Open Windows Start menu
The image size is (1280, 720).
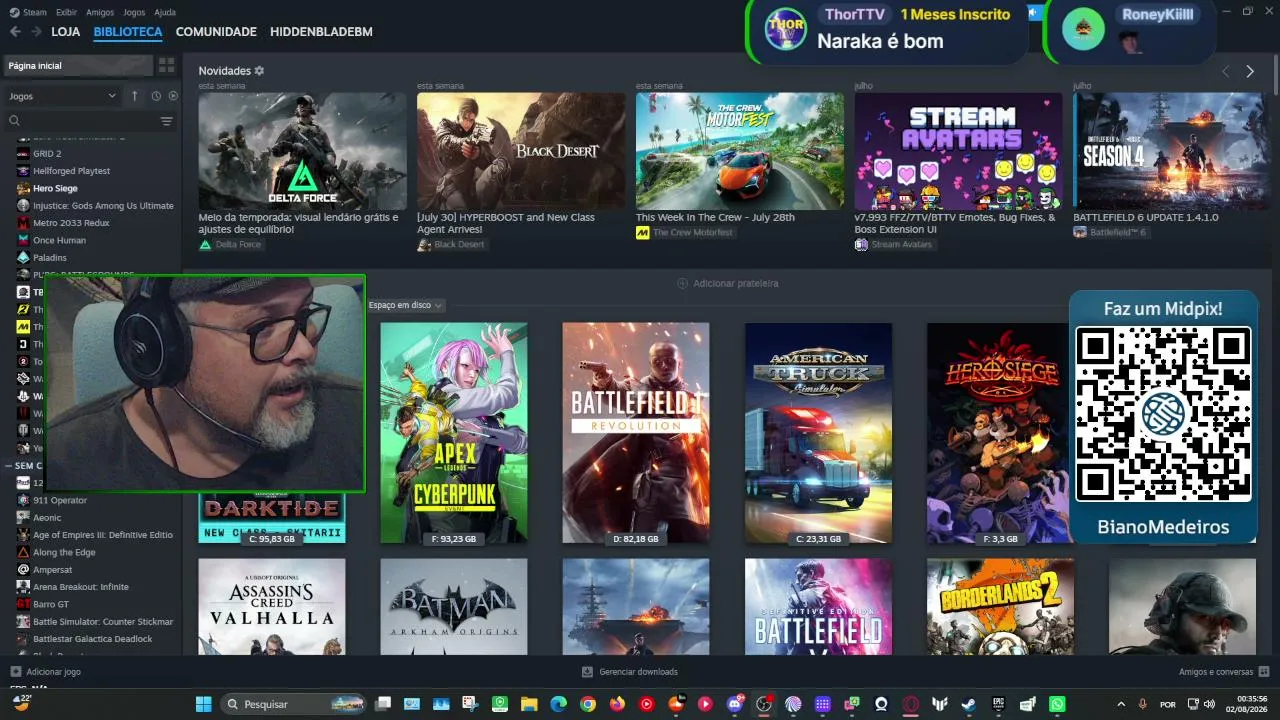point(204,704)
